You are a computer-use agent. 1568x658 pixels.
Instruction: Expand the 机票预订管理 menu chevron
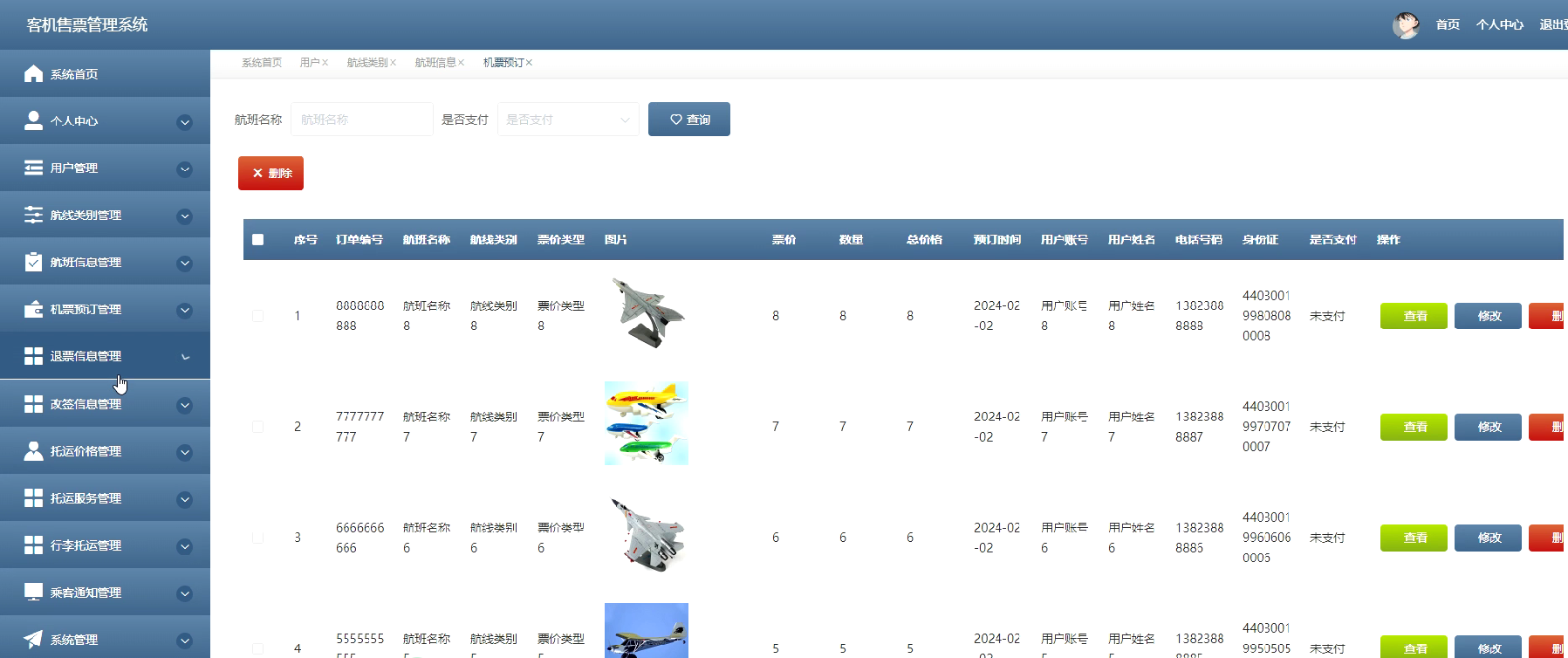click(184, 311)
